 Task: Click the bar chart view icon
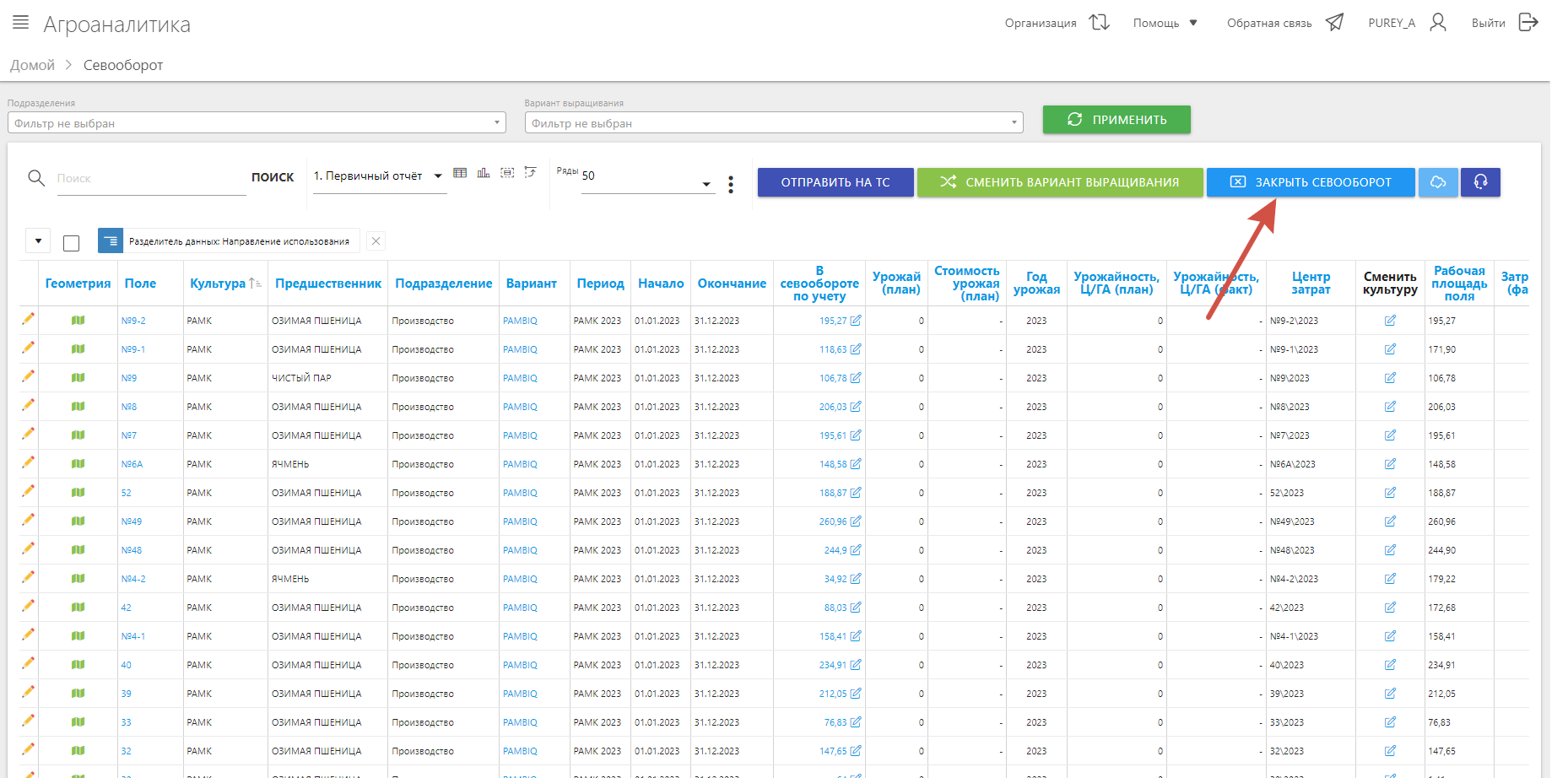tap(484, 173)
